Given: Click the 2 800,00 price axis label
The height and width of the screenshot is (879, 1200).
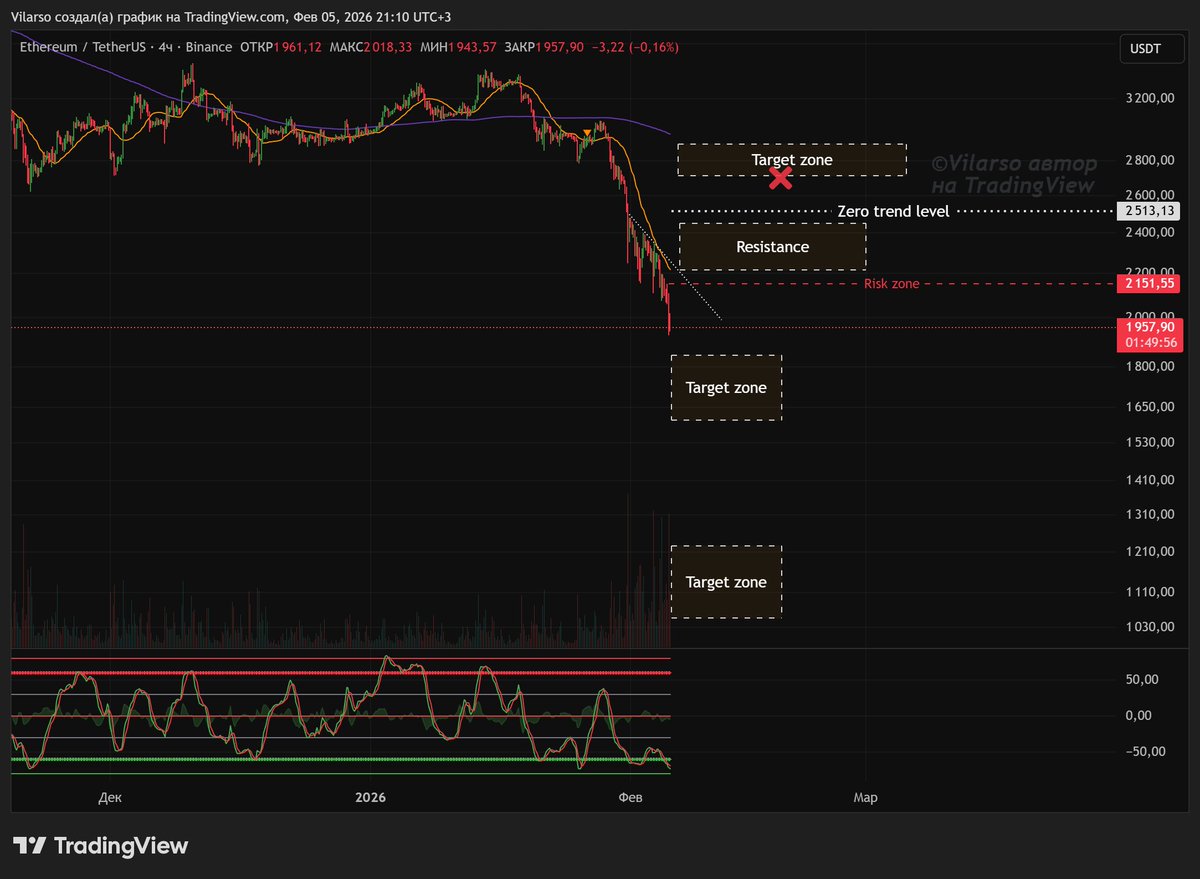Looking at the screenshot, I should coord(1149,160).
